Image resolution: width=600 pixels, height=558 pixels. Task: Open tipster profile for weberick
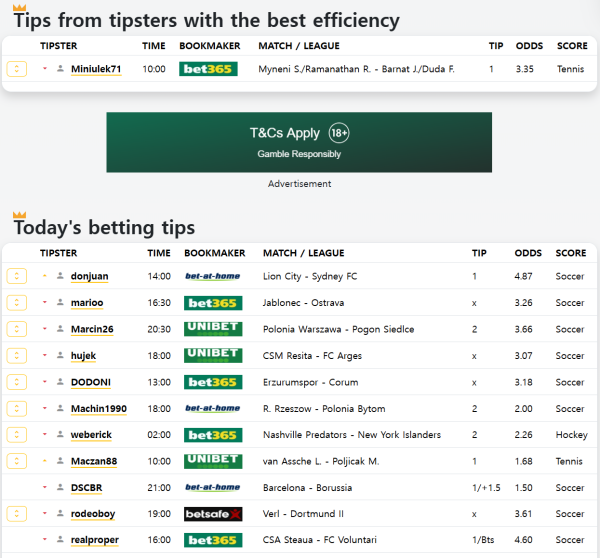point(92,435)
